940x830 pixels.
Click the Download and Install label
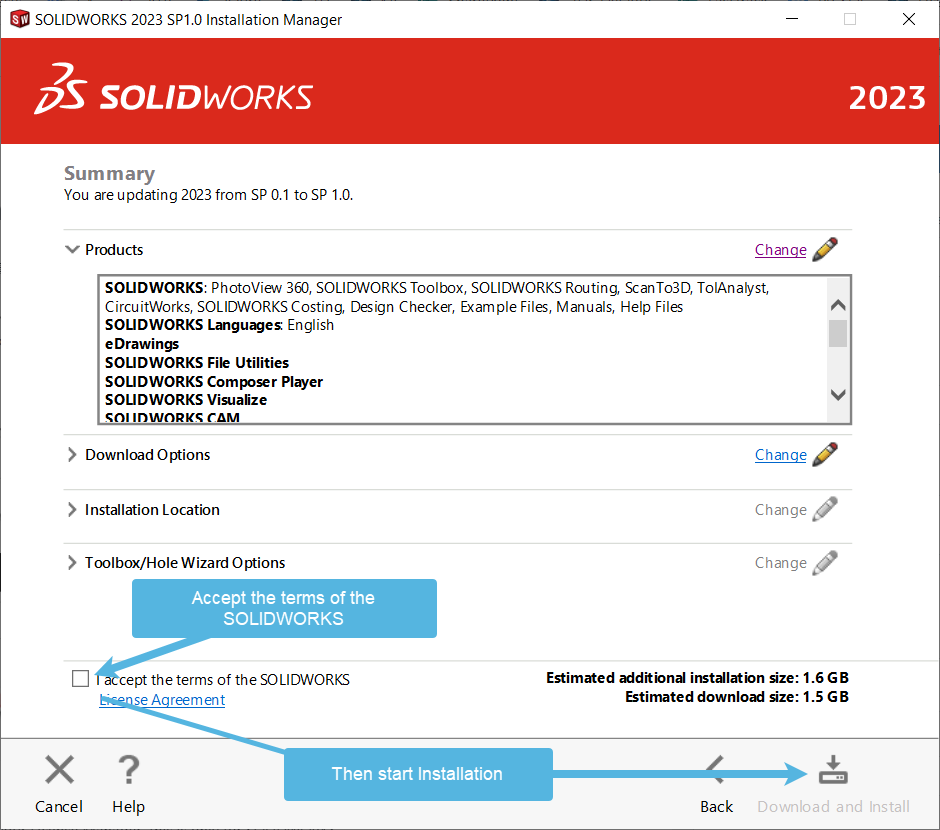point(833,807)
